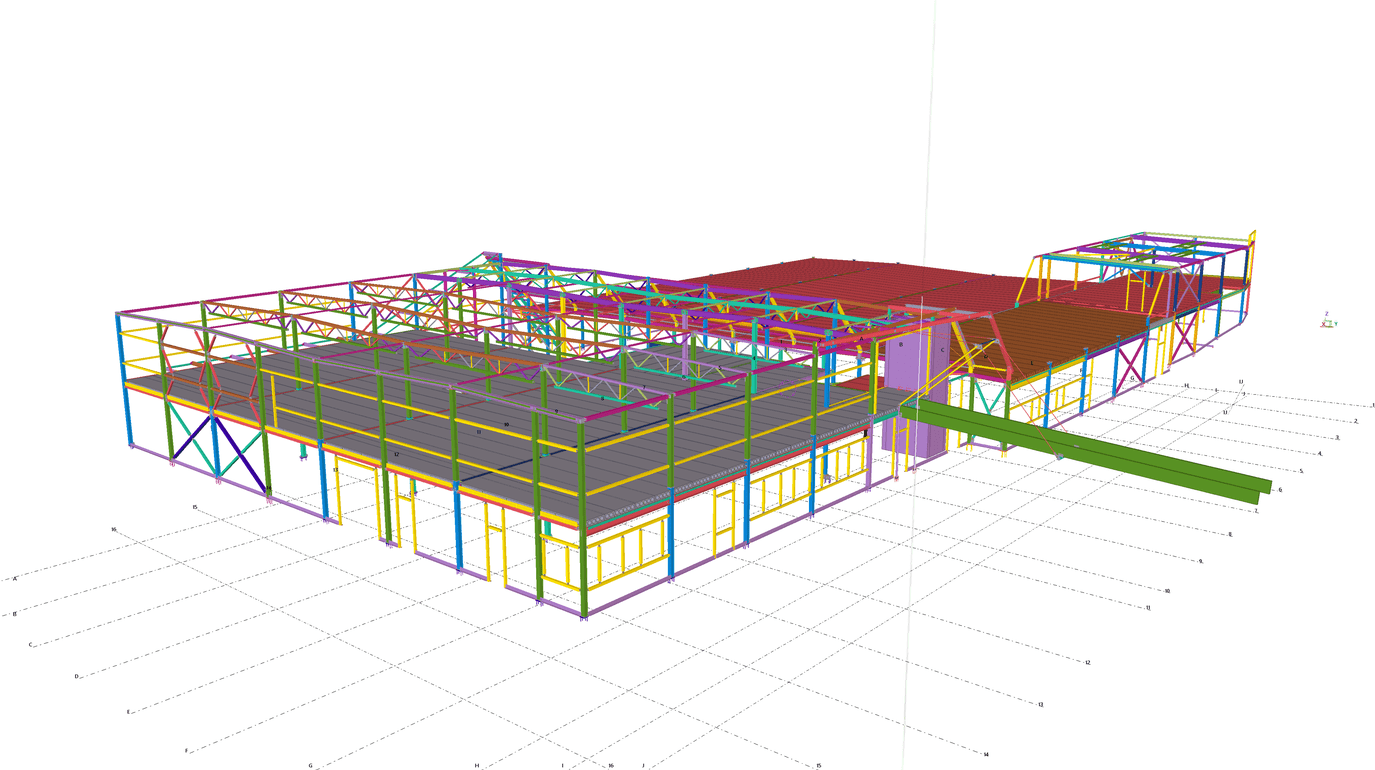Viewport: 1375px width, 770px height.
Task: Select grid label 13
Action: (1040, 705)
